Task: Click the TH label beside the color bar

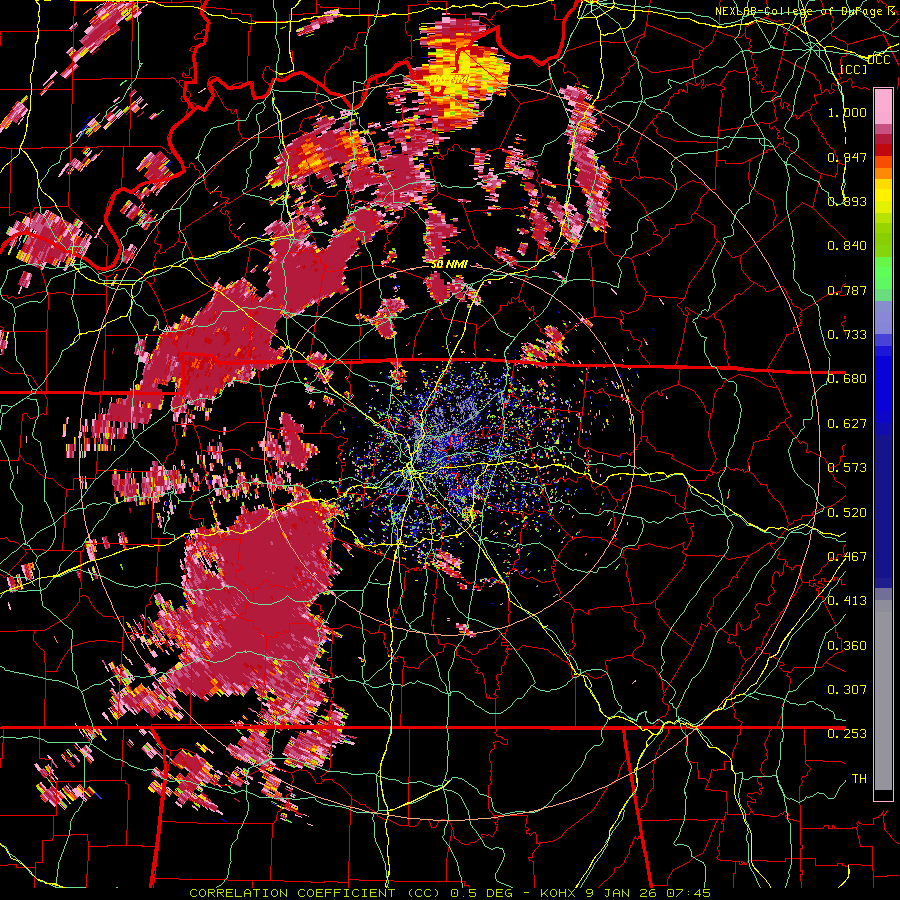Action: (x=859, y=779)
